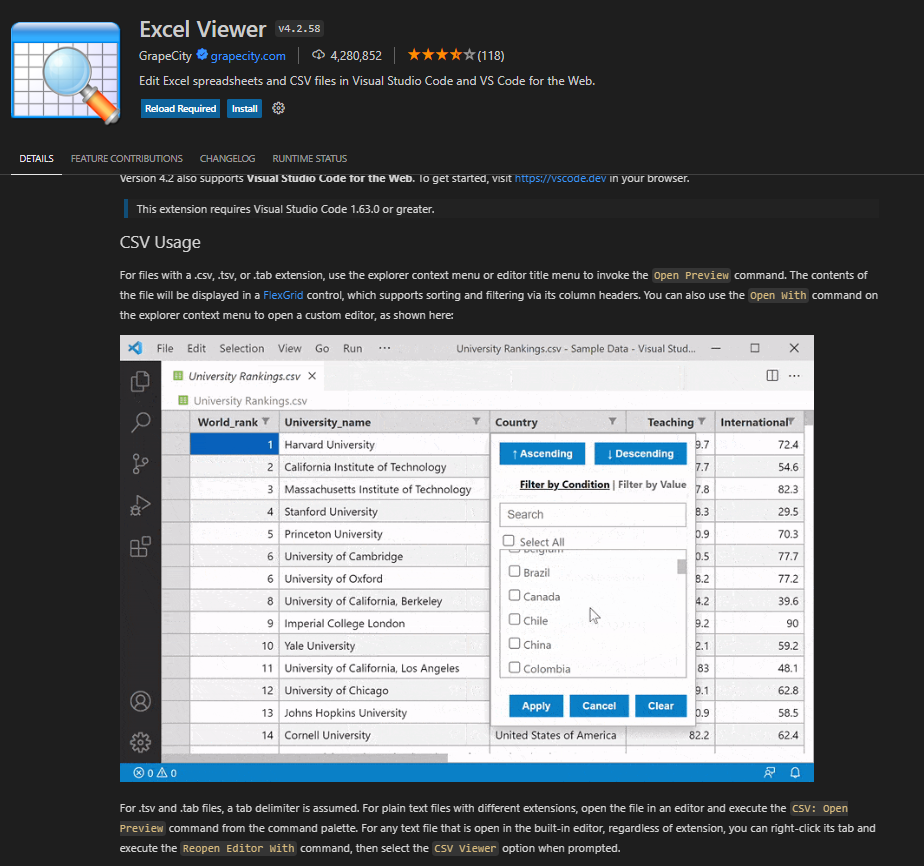Image resolution: width=924 pixels, height=866 pixels.
Task: Open the Extensions icon in the activity bar
Action: point(140,547)
